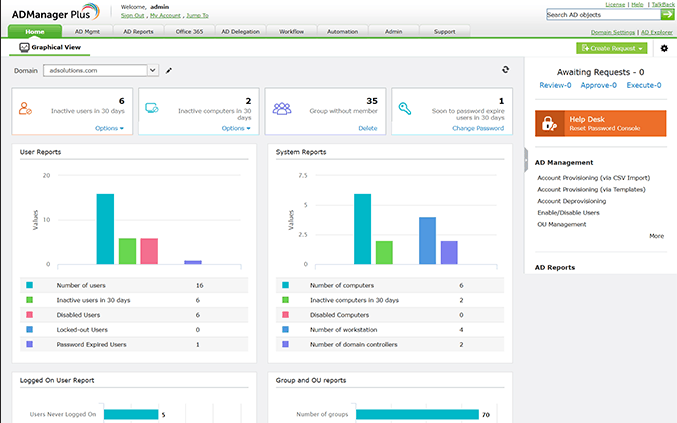This screenshot has width=677, height=423.
Task: Open Enable/Disable Users link
Action: click(568, 213)
